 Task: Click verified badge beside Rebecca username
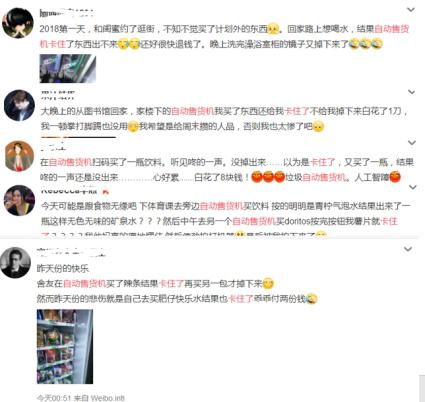coord(105,192)
